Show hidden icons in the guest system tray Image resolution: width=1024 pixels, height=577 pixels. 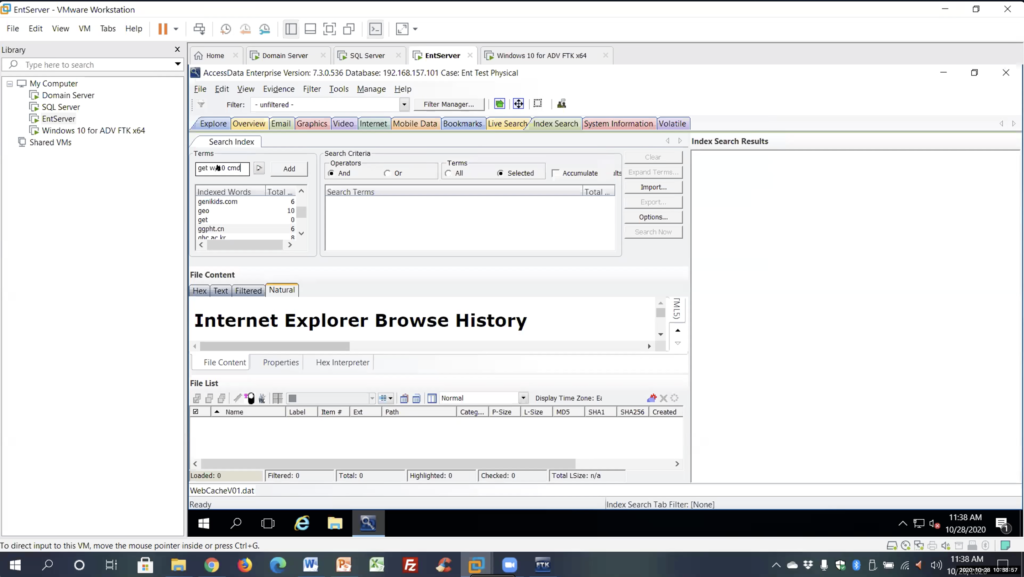903,523
